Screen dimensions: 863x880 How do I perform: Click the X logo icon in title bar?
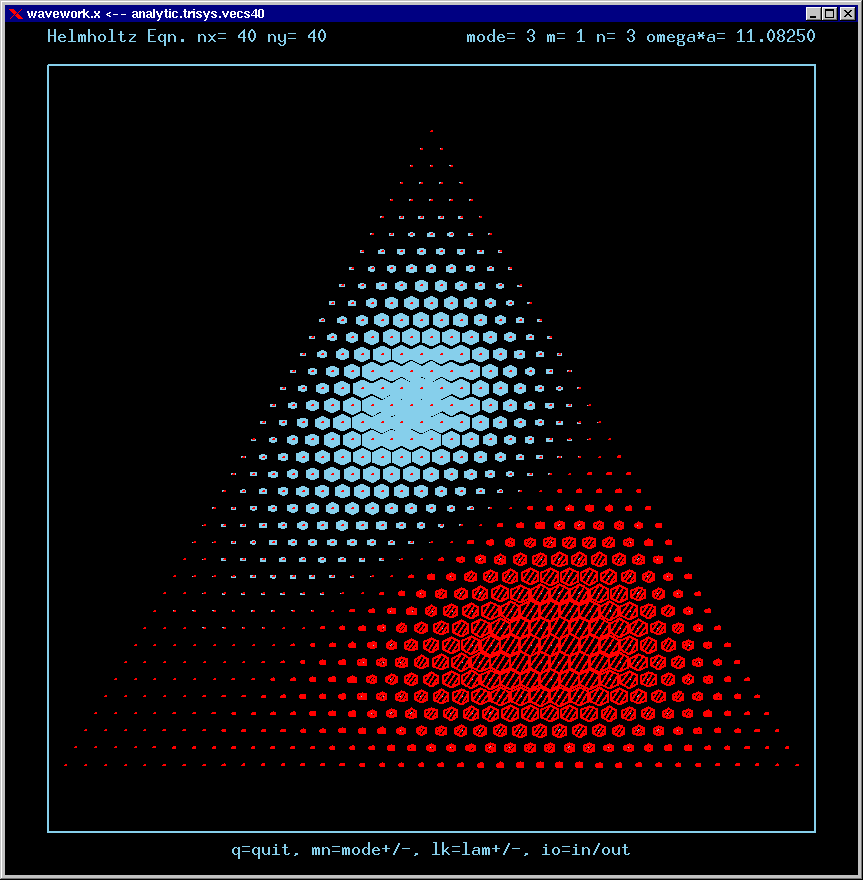coord(15,13)
